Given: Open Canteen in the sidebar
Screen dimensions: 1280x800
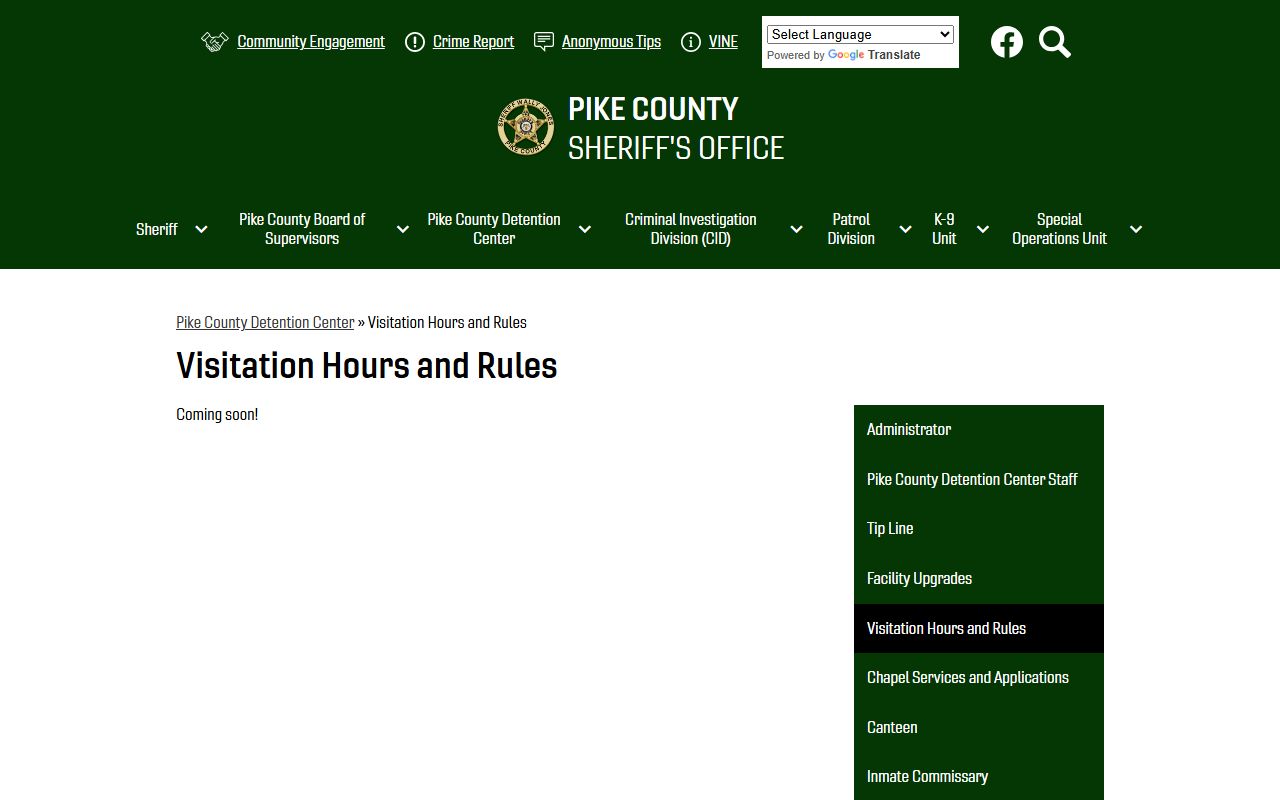Looking at the screenshot, I should pos(979,727).
